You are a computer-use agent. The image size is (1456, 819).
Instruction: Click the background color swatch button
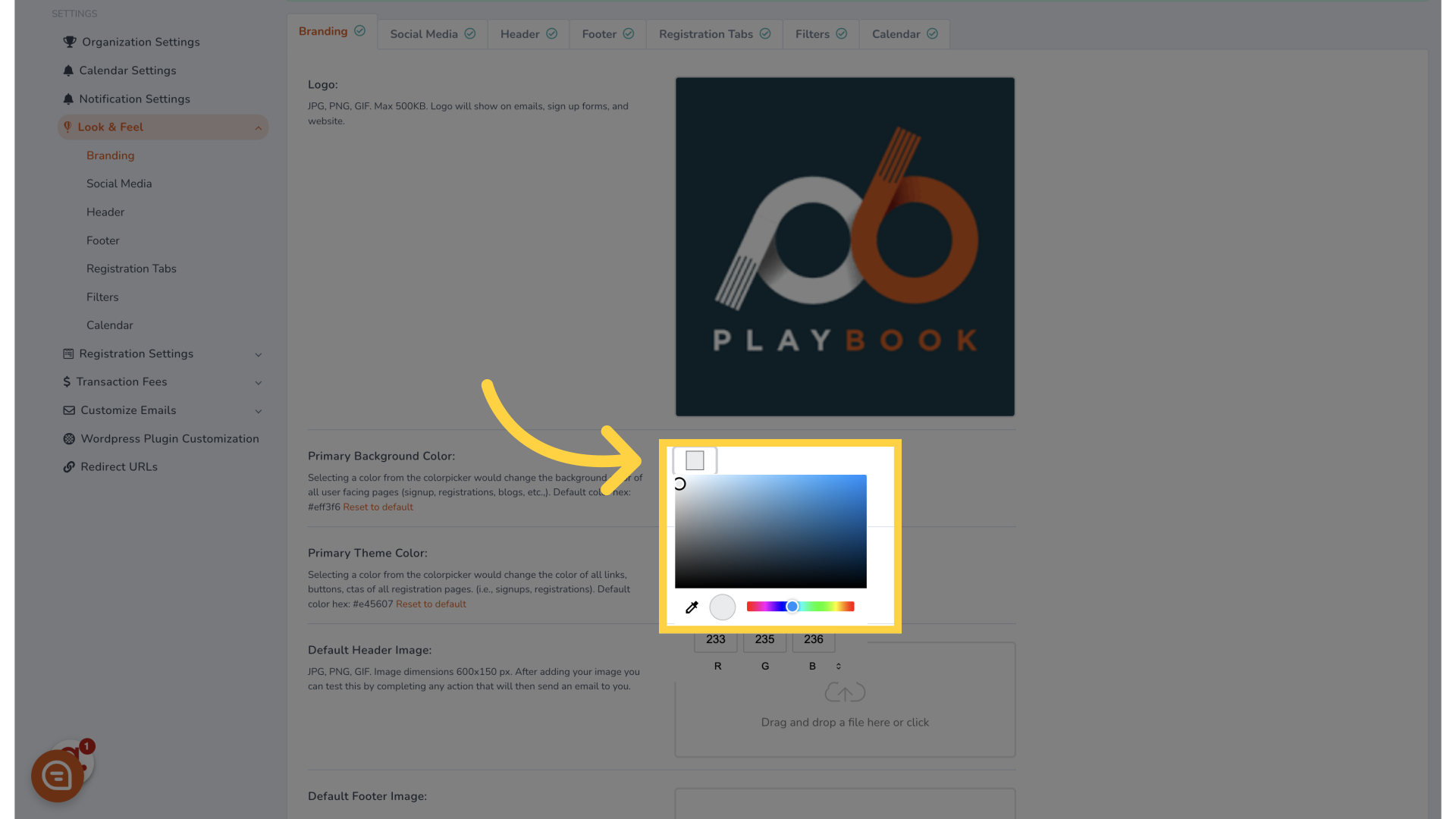(x=695, y=460)
